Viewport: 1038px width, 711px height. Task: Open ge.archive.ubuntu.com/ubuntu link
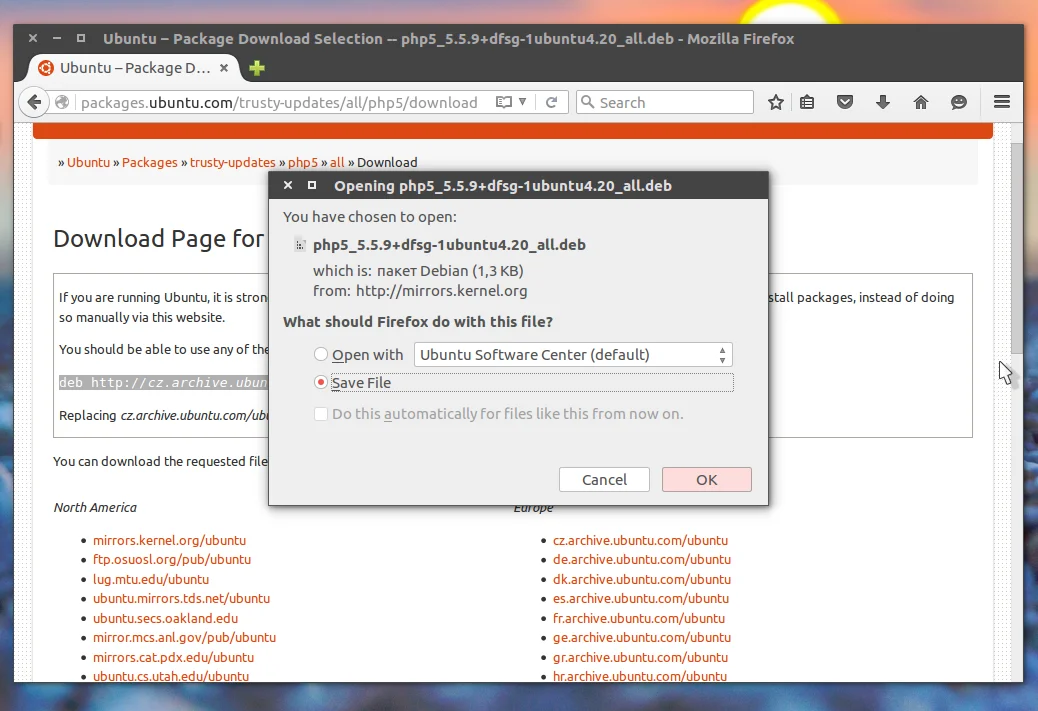(641, 638)
